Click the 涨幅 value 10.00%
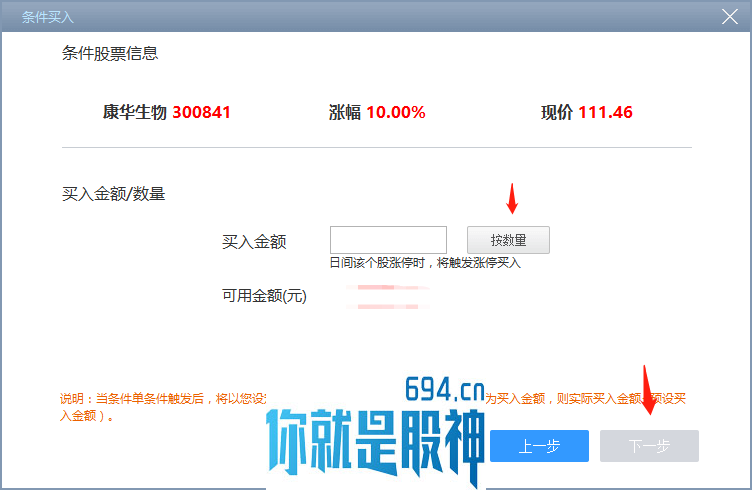The image size is (752, 490). pos(396,112)
